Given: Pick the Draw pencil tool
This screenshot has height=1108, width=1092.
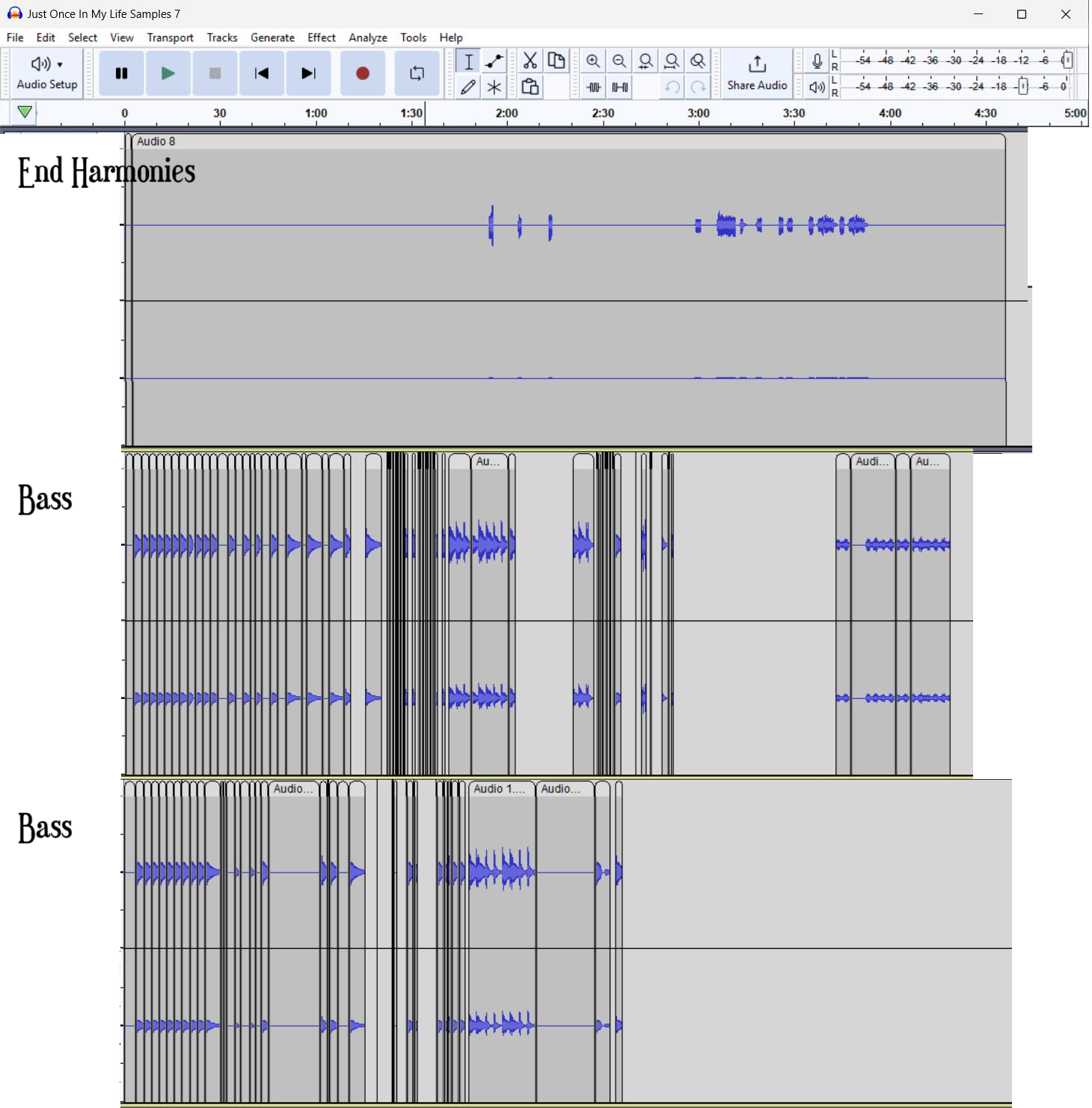Looking at the screenshot, I should pos(468,87).
